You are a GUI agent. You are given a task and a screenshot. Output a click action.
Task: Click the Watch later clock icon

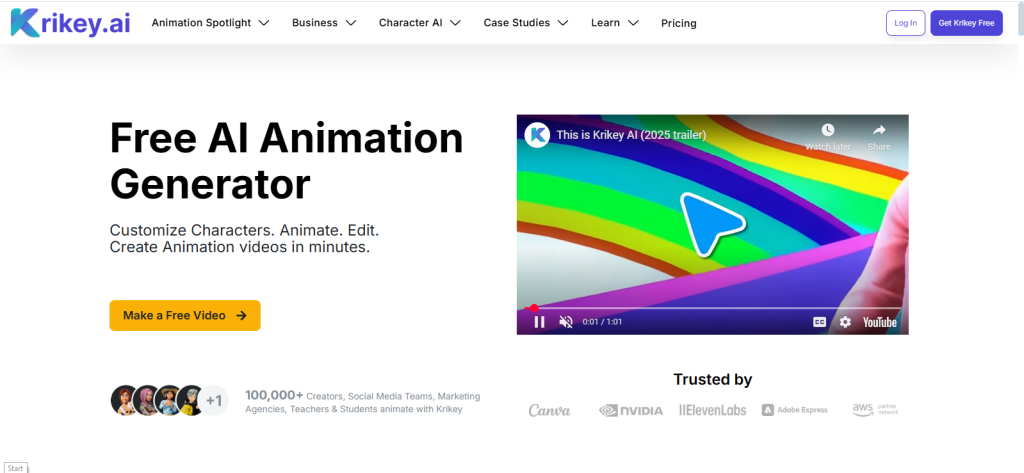[x=827, y=130]
